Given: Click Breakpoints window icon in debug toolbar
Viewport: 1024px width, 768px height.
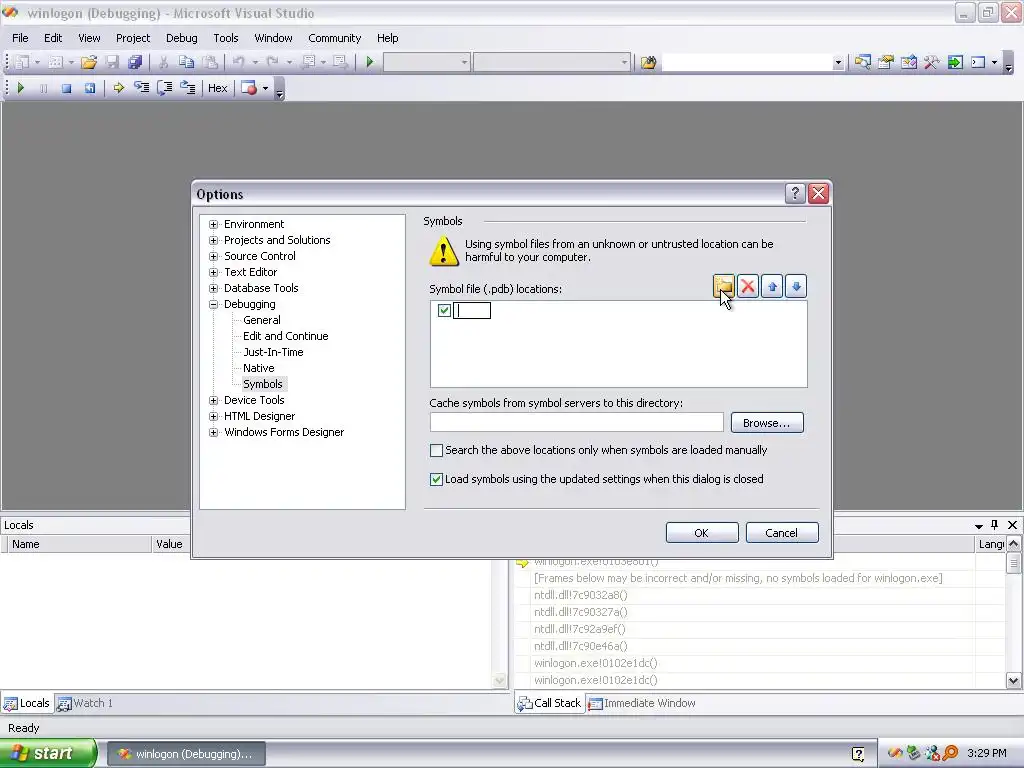Looking at the screenshot, I should click(x=249, y=88).
